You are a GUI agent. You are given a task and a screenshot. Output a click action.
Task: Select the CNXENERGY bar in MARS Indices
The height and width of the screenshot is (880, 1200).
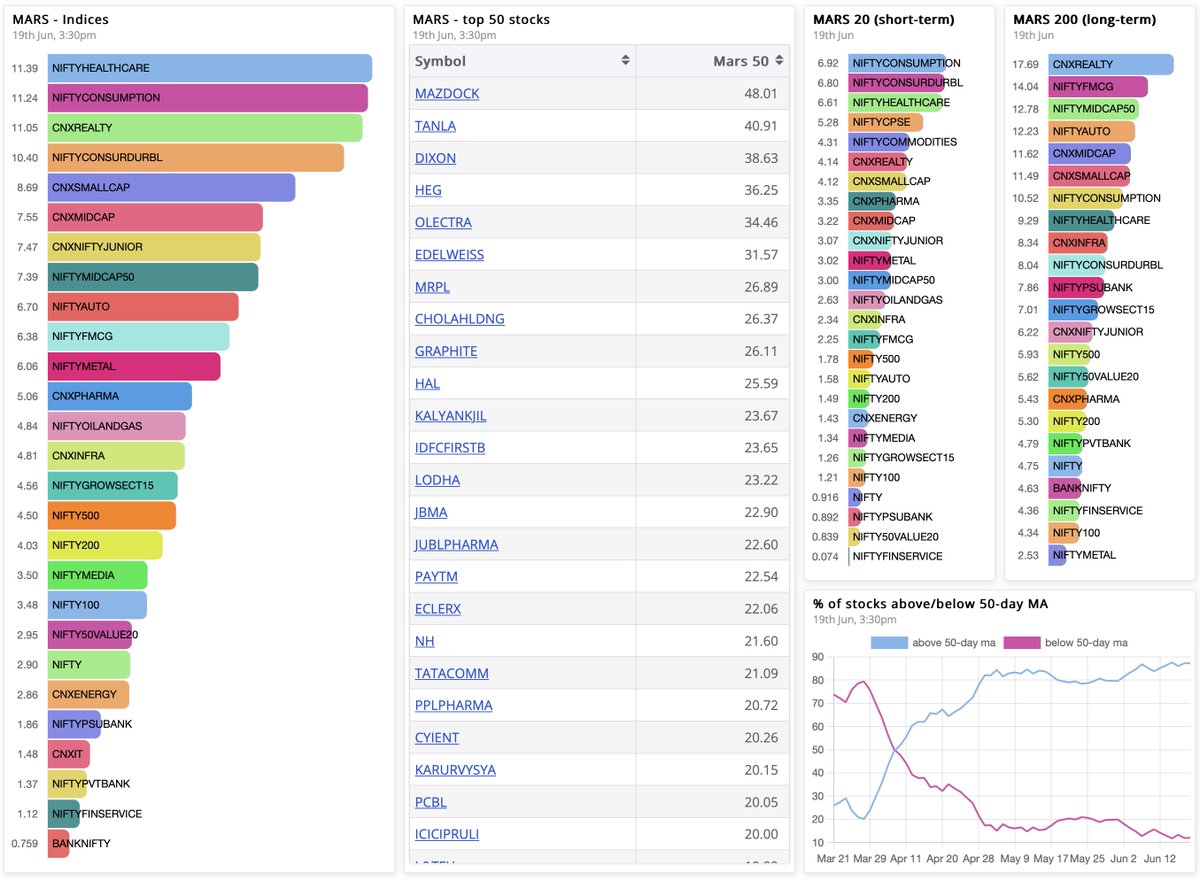(89, 694)
